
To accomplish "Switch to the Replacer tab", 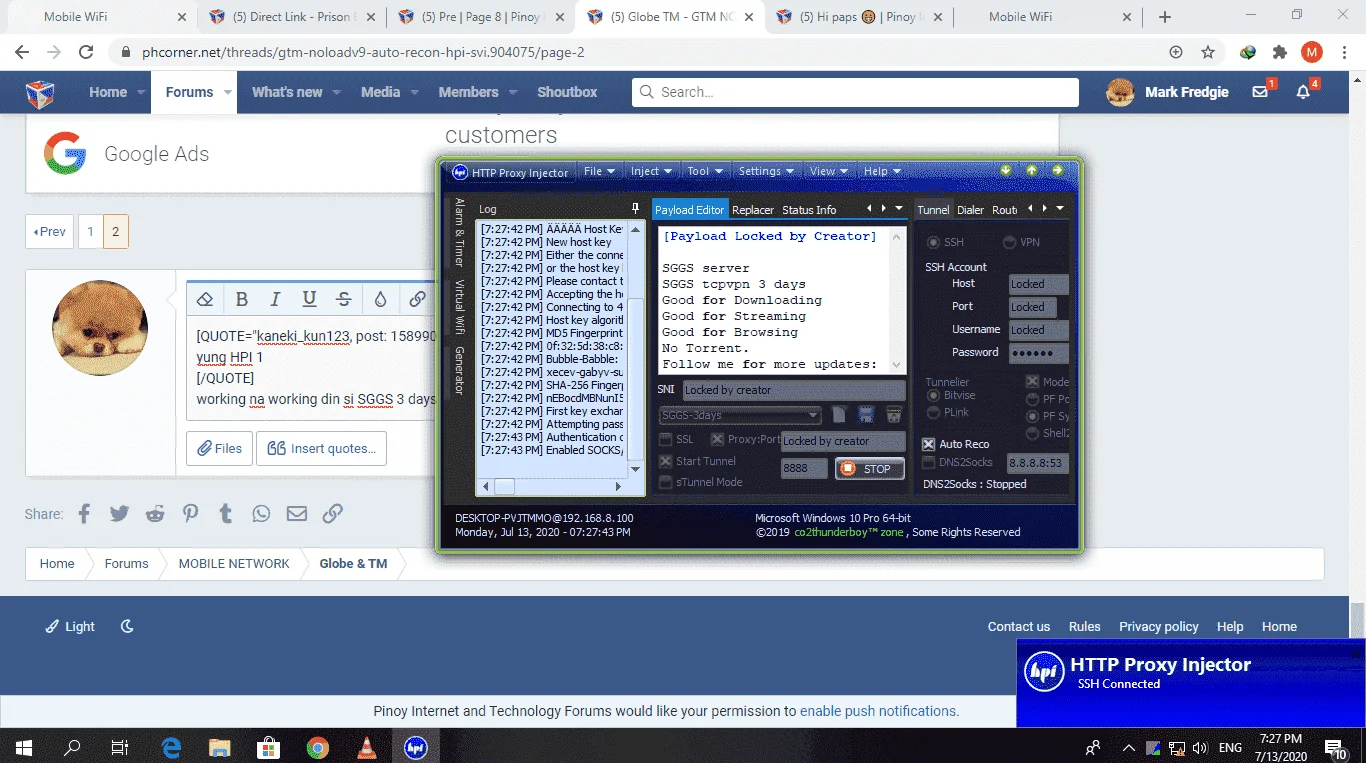I will [x=753, y=210].
